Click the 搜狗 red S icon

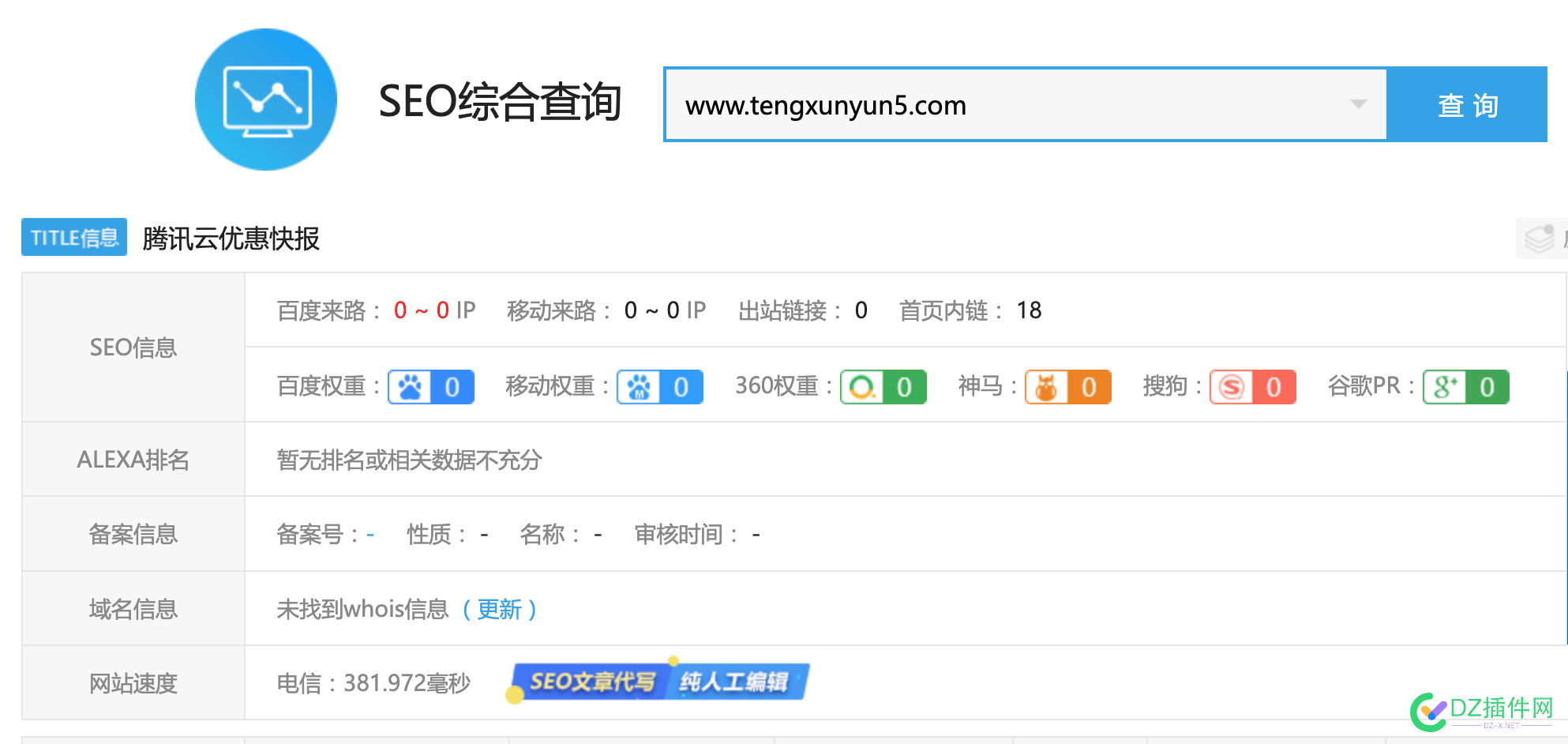1232,387
